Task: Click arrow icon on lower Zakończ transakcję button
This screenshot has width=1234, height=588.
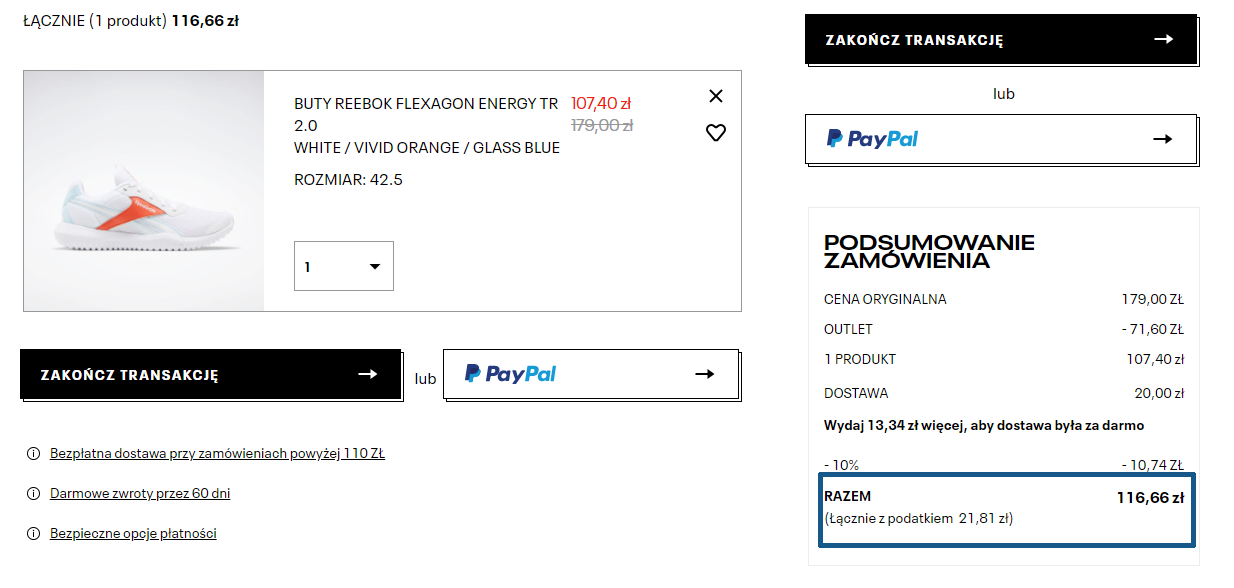Action: click(367, 374)
